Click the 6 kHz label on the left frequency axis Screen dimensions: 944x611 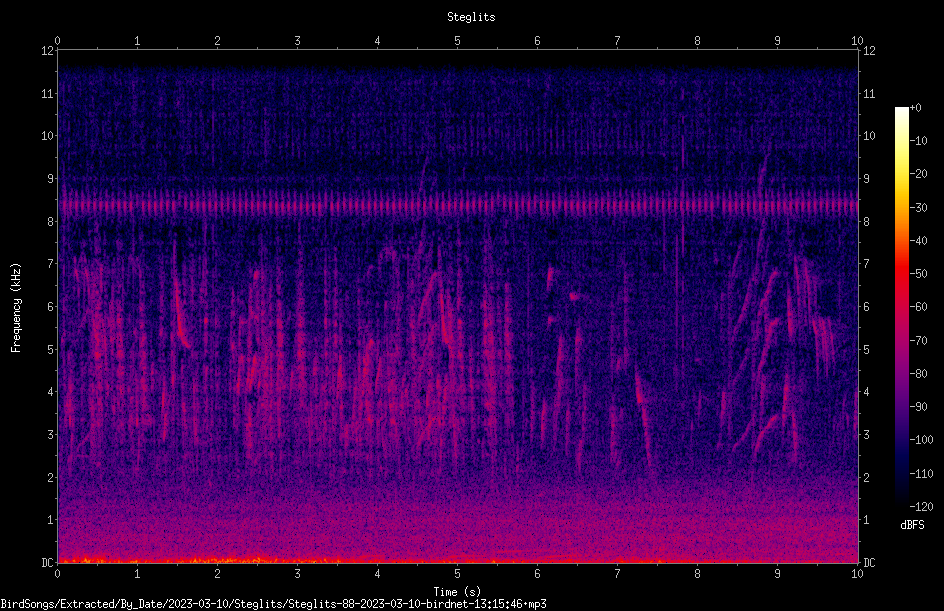coord(51,306)
